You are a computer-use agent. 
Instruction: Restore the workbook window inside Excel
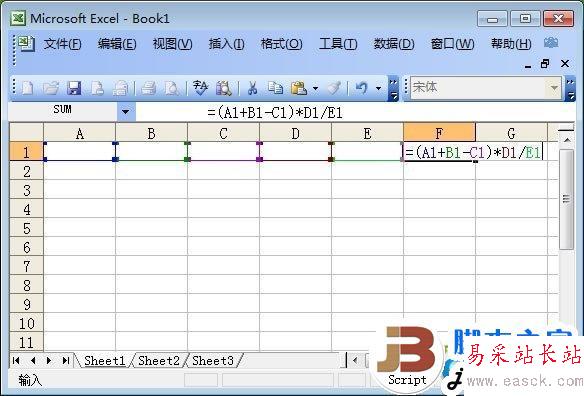(x=545, y=64)
